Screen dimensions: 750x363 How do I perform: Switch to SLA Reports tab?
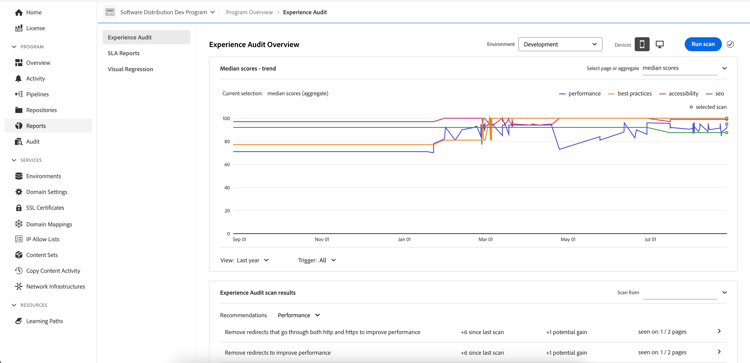123,53
